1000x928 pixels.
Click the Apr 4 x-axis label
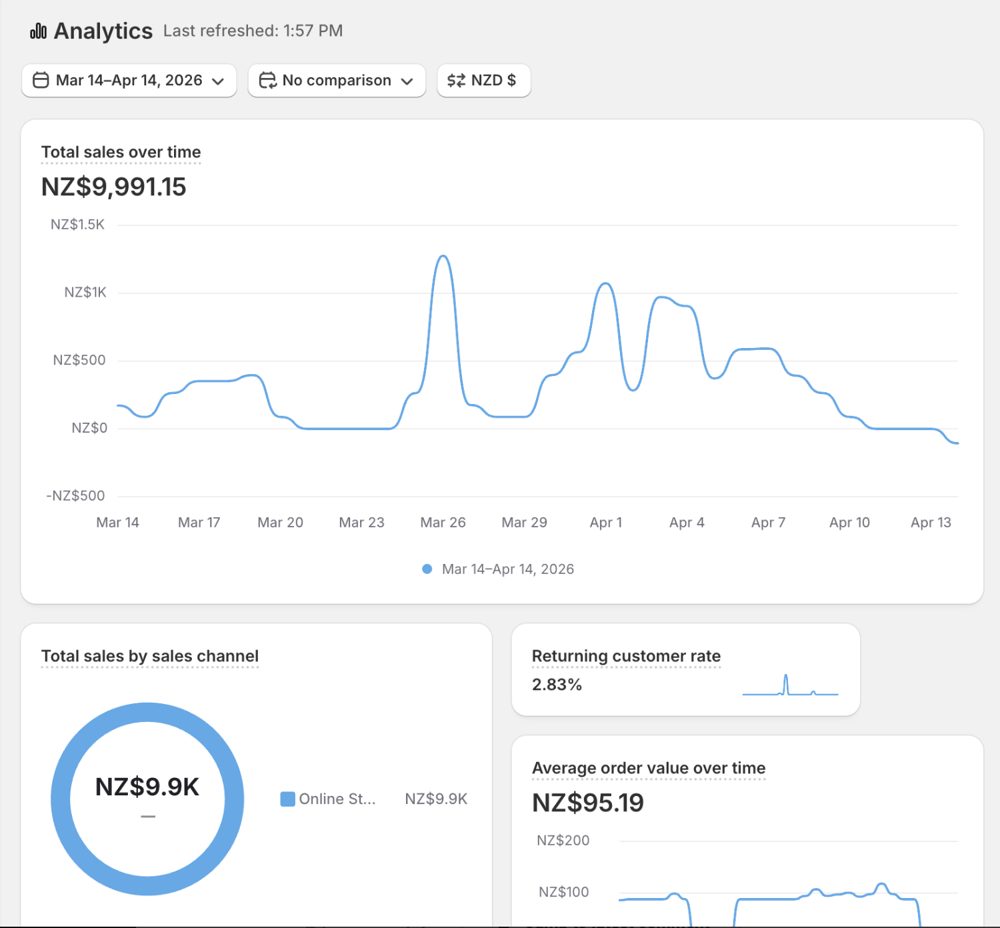pos(687,522)
